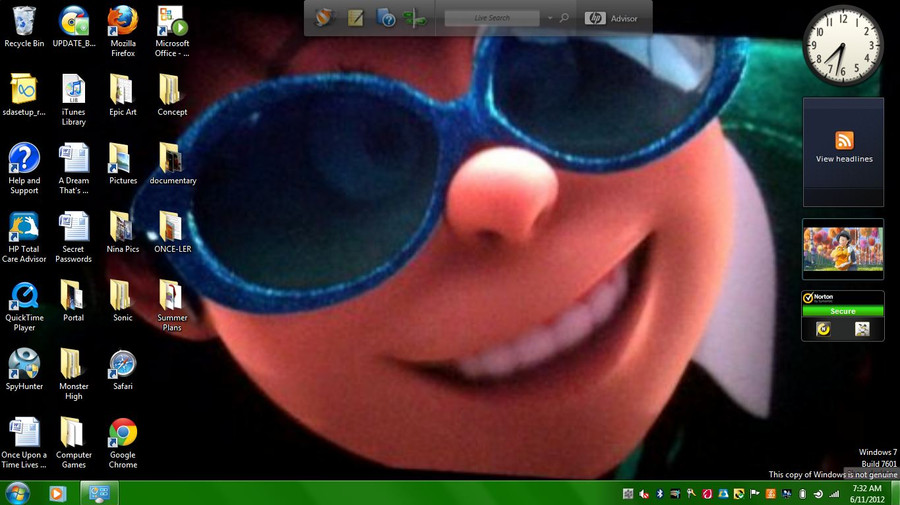Click the help question mark dock icon

coord(386,18)
